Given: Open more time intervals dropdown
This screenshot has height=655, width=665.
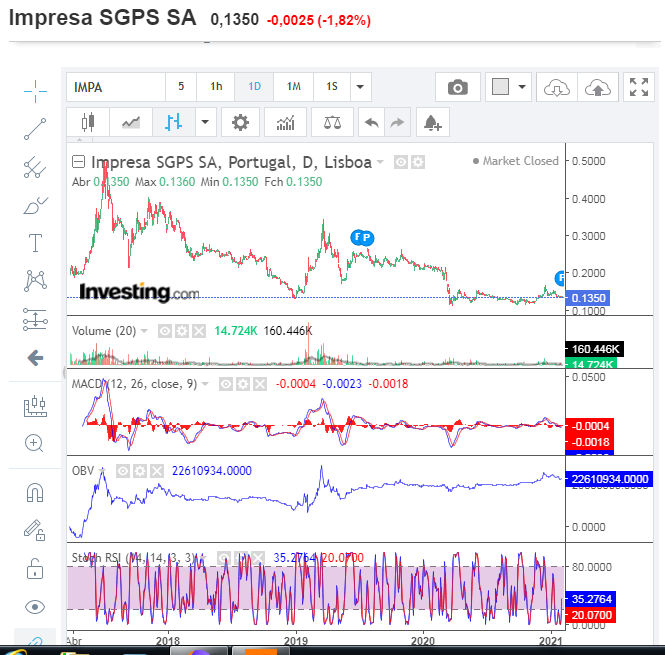Looking at the screenshot, I should [360, 87].
